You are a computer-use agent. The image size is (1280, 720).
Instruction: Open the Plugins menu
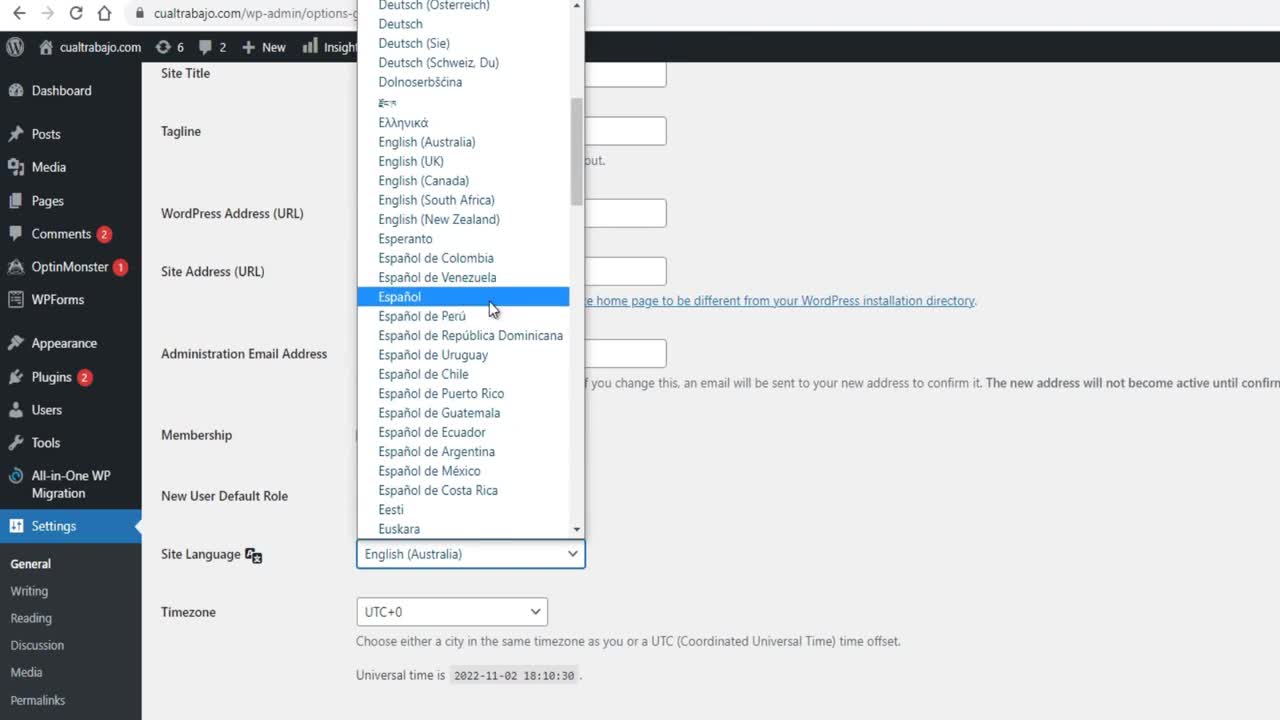tap(51, 377)
